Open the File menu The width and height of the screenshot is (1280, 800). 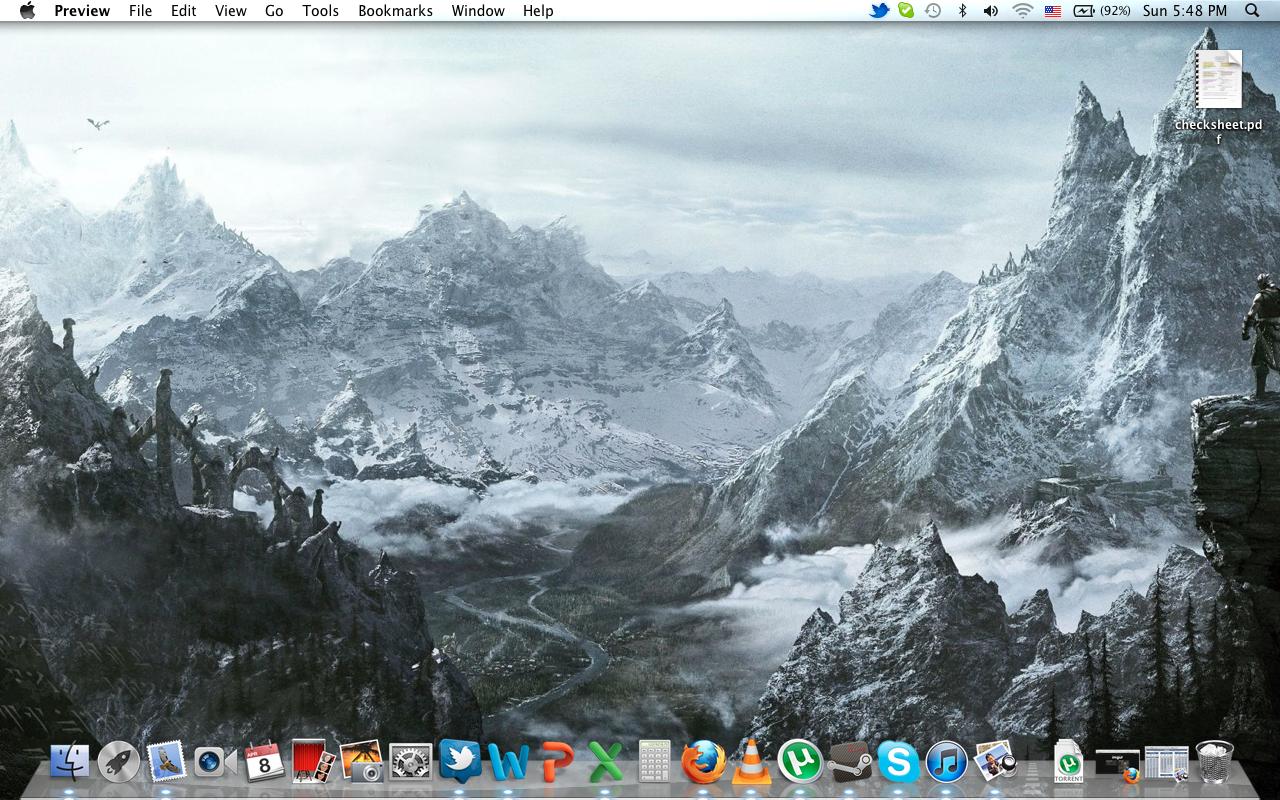(x=141, y=11)
